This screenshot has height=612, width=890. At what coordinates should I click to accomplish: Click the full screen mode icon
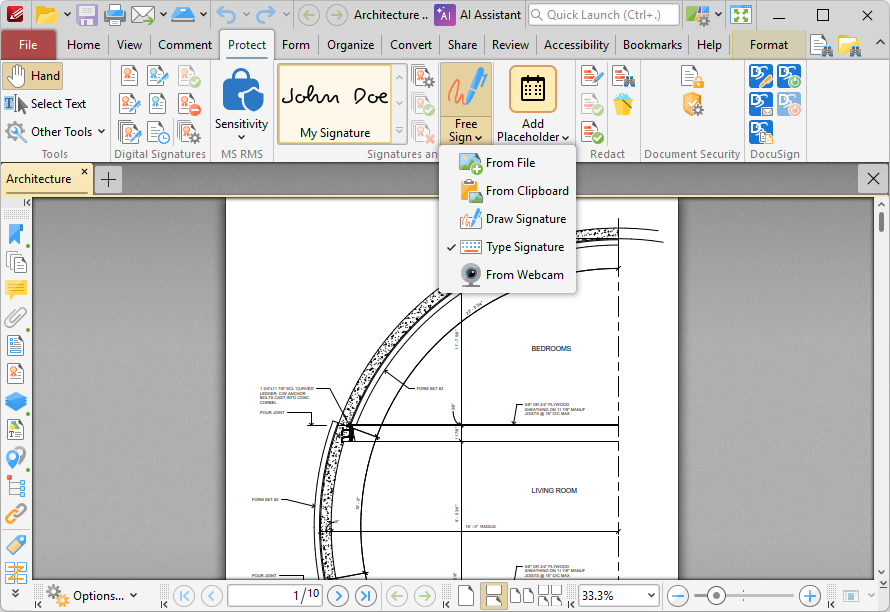point(741,15)
